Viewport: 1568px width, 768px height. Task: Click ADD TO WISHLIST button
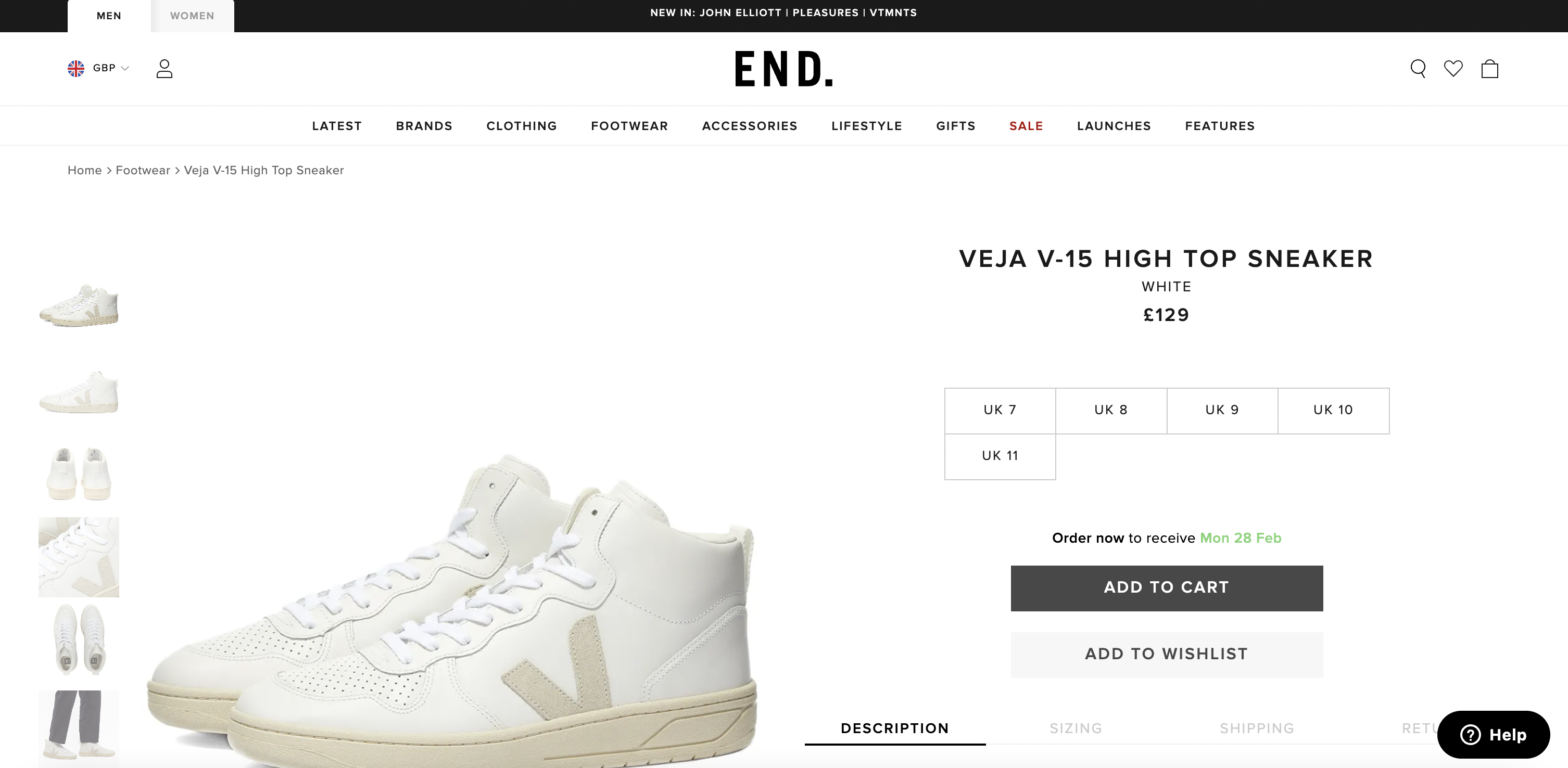1167,654
